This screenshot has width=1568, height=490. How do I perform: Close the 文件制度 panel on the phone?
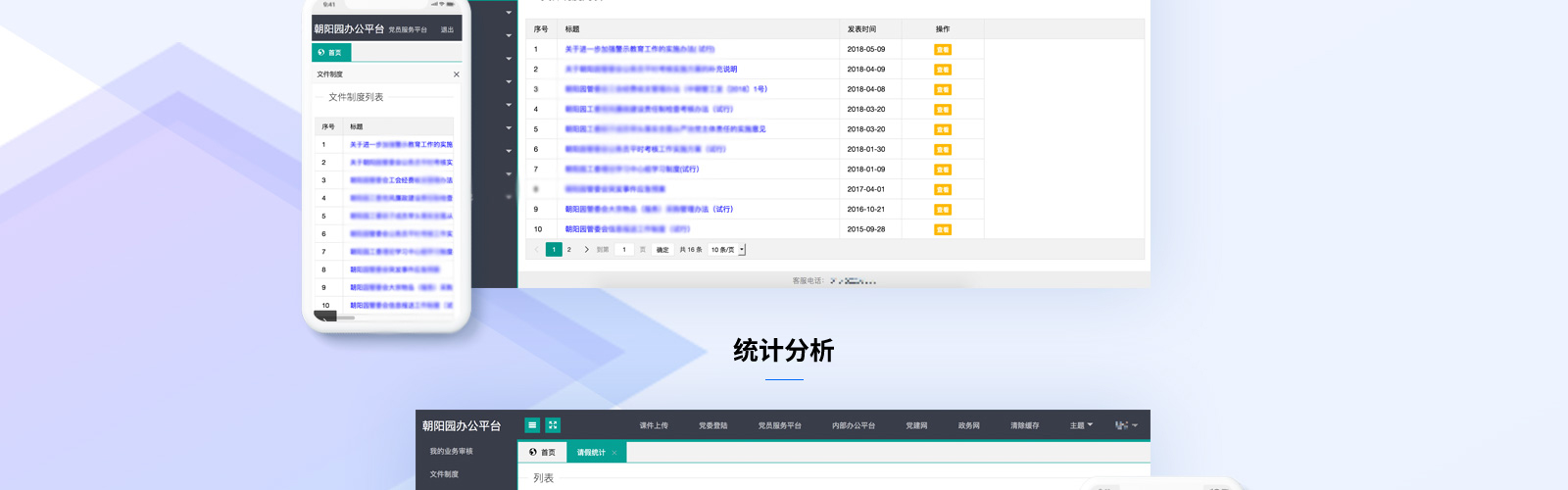click(x=456, y=74)
